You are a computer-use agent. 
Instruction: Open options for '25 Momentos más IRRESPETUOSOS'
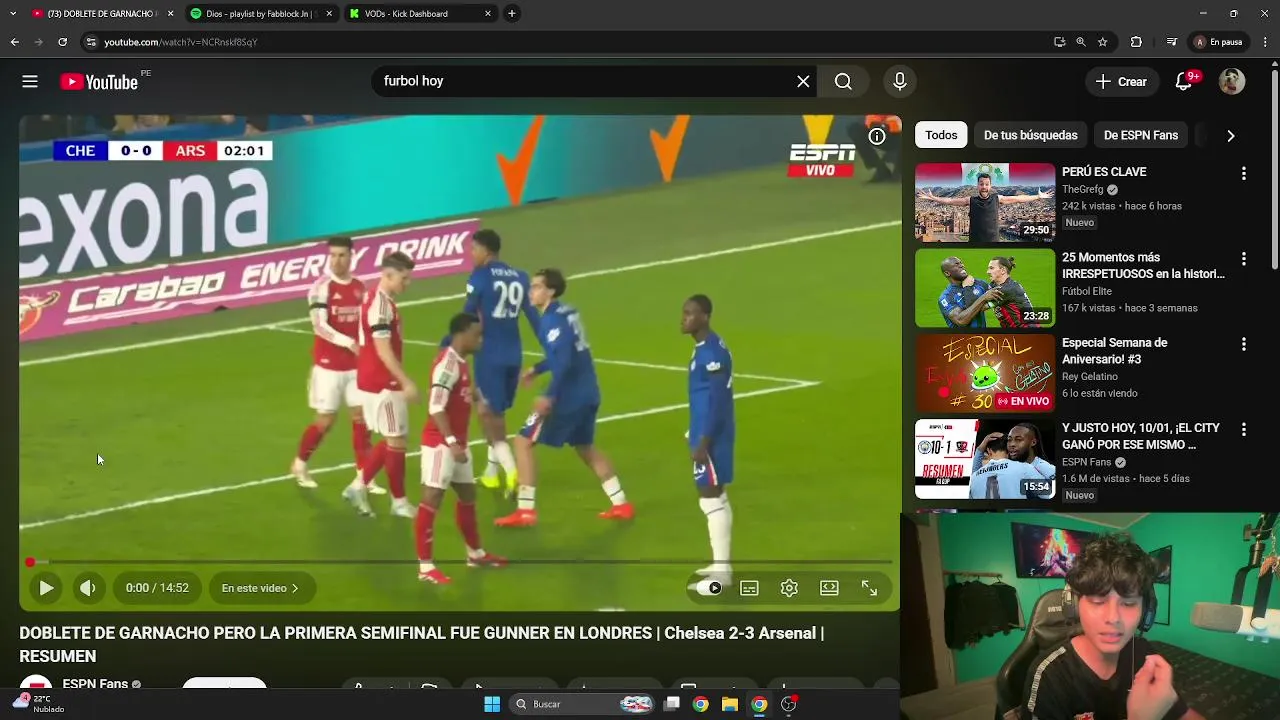coord(1244,259)
